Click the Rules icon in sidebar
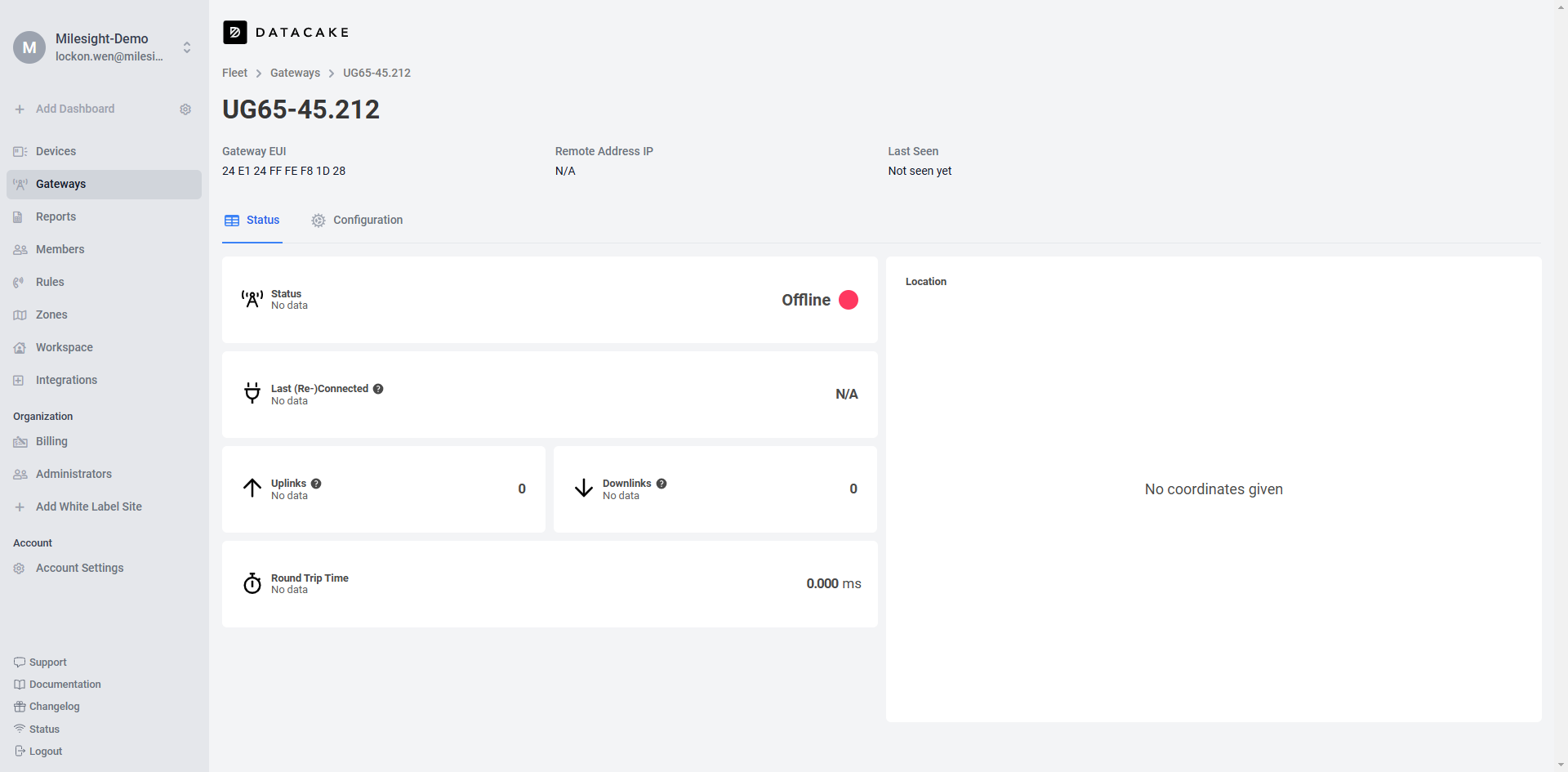This screenshot has height=772, width=1568. point(19,283)
